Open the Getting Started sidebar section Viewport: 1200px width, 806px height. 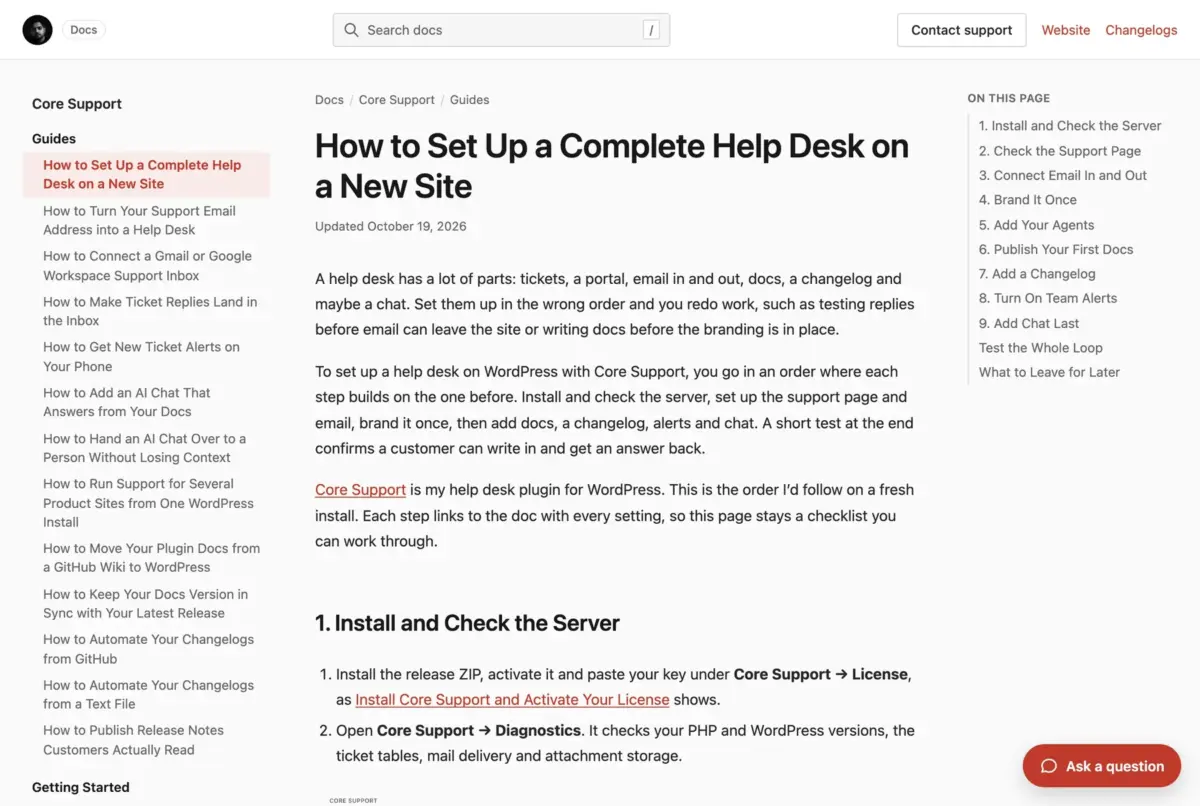point(80,787)
